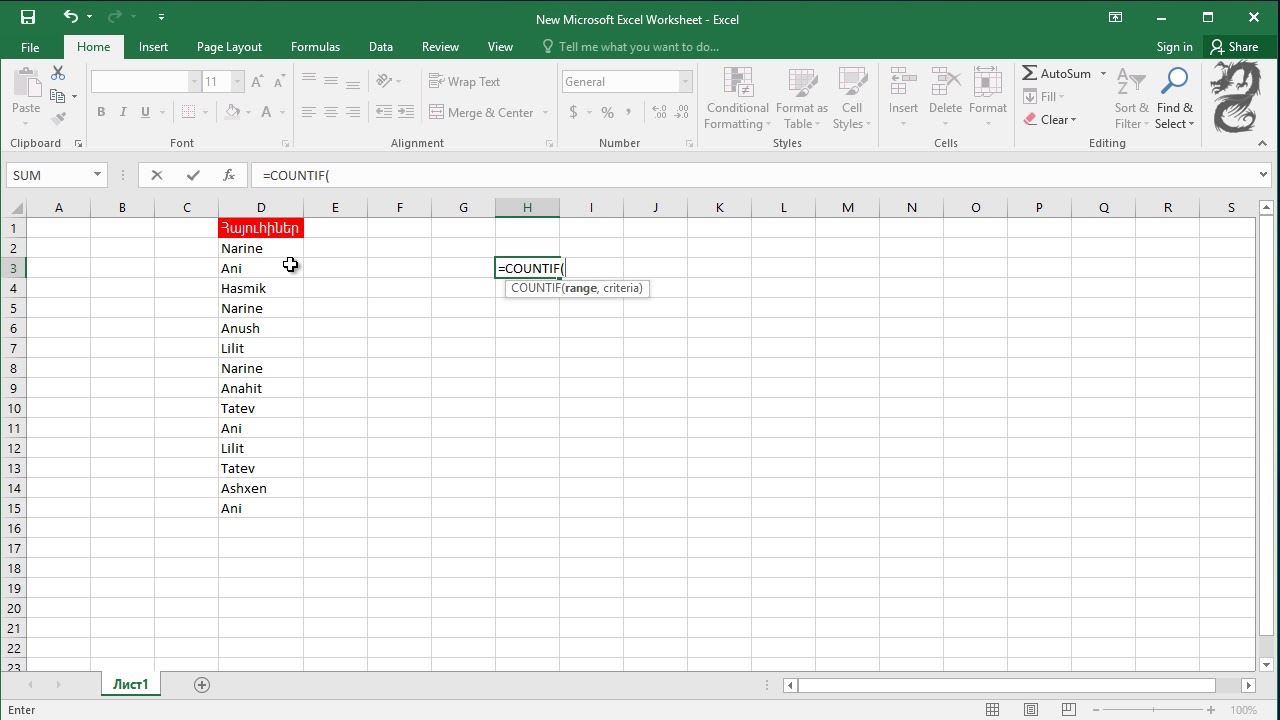Click the zoom slider in status bar
Screen dimensions: 1280x720
pyautogui.click(x=1154, y=710)
